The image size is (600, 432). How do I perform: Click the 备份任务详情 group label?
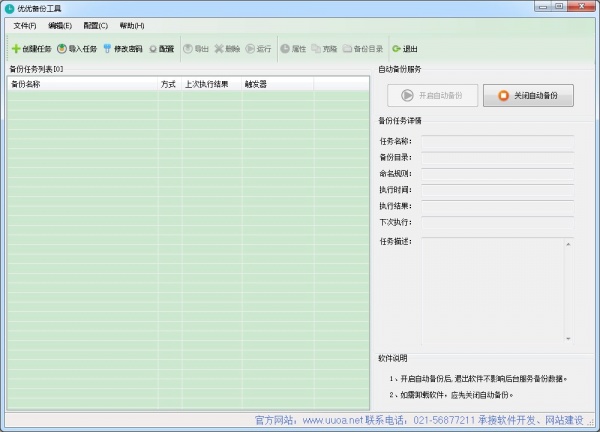click(x=399, y=121)
